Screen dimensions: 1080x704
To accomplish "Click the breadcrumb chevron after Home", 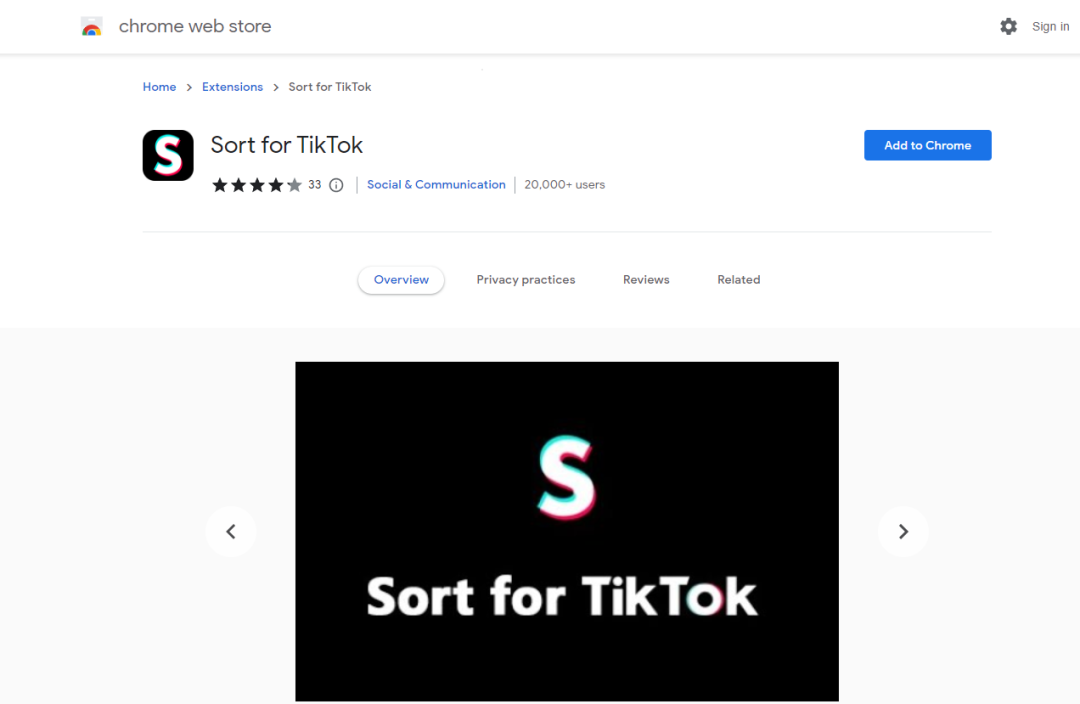I will [189, 87].
